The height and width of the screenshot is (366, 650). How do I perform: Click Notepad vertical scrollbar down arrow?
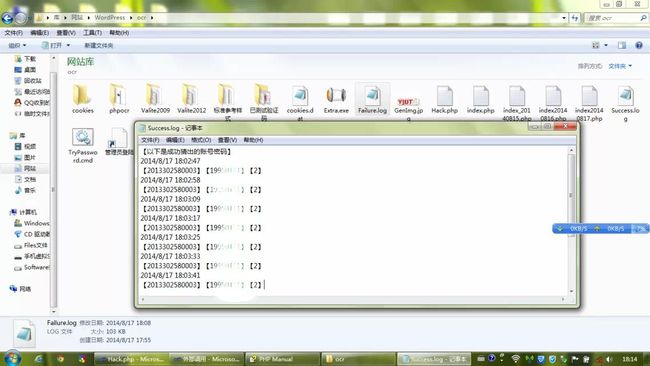tap(572, 291)
